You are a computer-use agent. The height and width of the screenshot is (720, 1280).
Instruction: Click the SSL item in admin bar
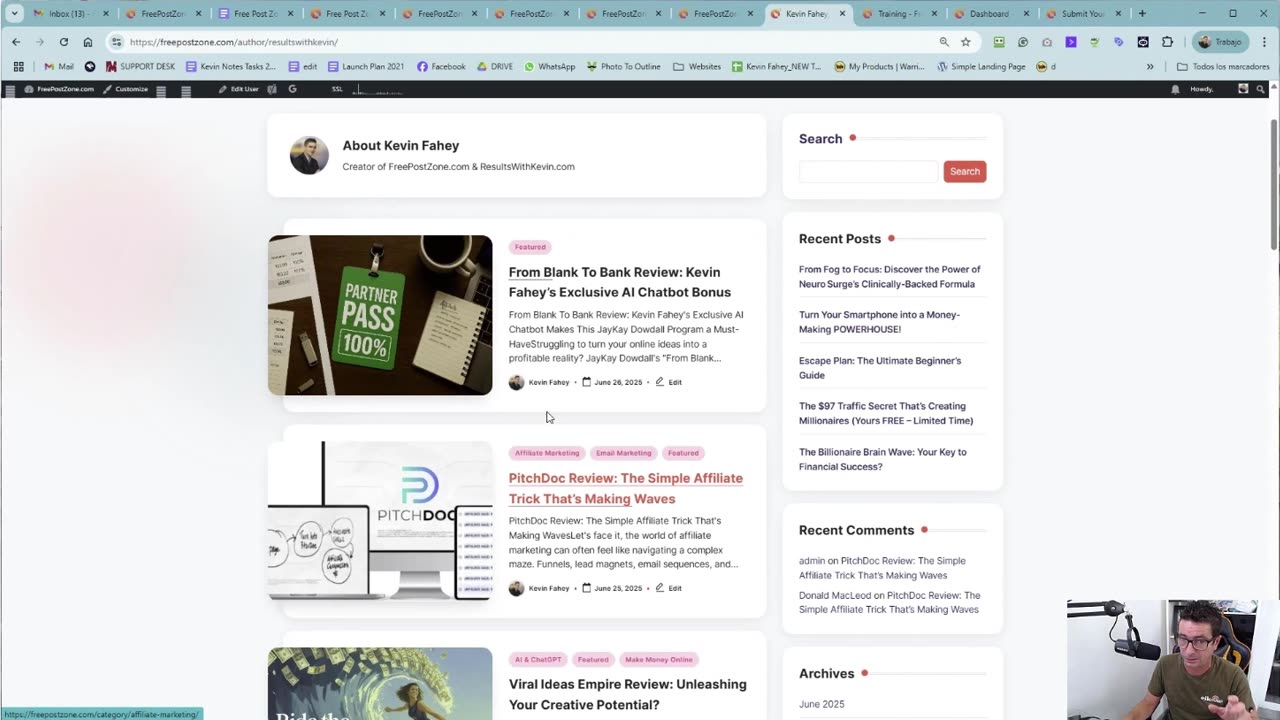click(x=337, y=89)
